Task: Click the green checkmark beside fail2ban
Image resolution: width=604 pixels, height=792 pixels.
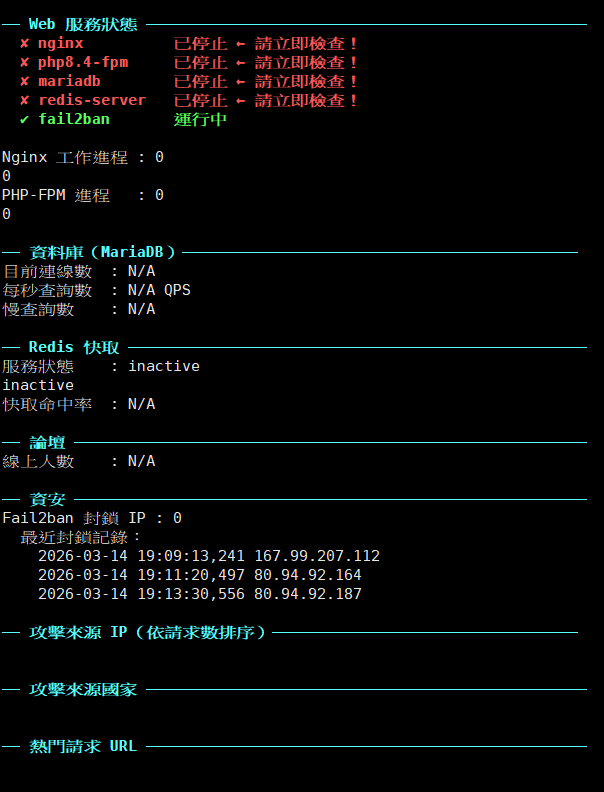Action: pyautogui.click(x=24, y=120)
